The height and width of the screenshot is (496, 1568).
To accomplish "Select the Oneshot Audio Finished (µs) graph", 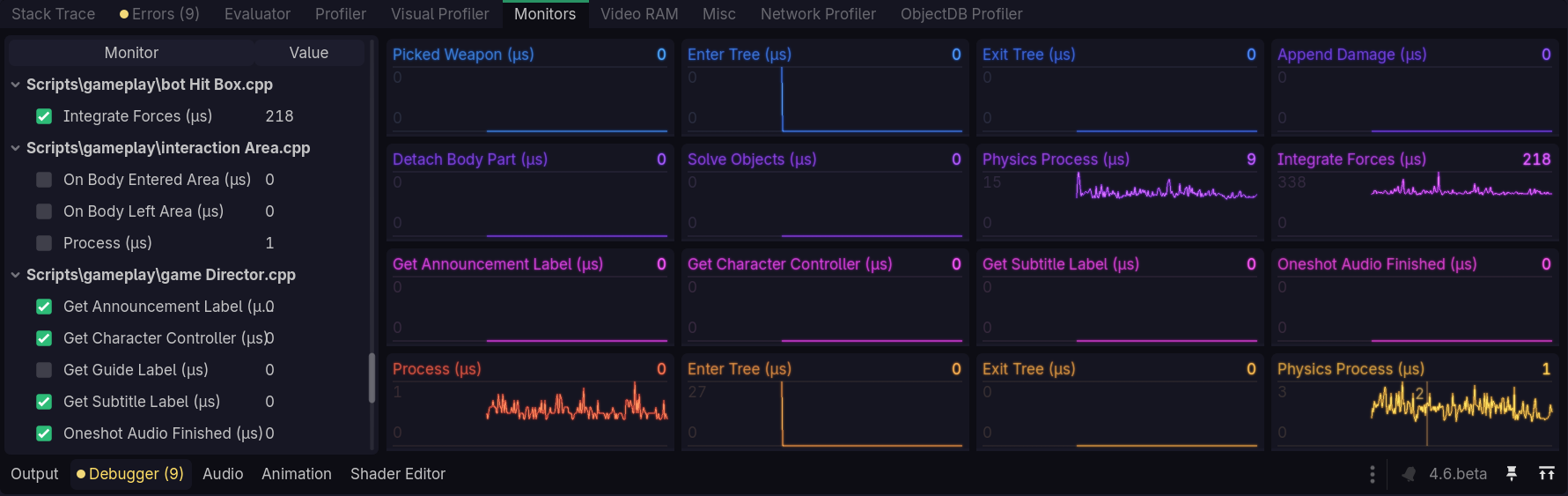I will pyautogui.click(x=1415, y=297).
